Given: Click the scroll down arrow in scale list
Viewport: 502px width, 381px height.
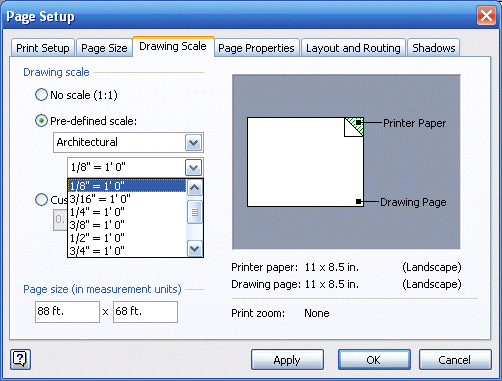Looking at the screenshot, I should click(x=195, y=248).
